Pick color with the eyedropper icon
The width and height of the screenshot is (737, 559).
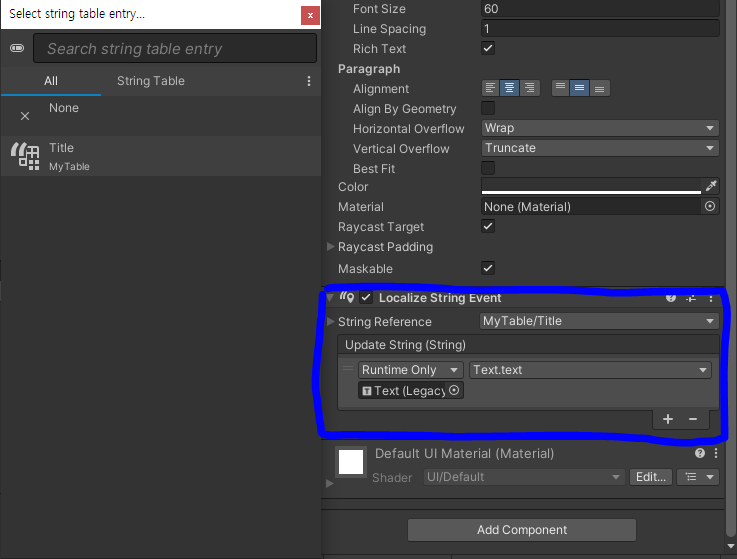(711, 186)
